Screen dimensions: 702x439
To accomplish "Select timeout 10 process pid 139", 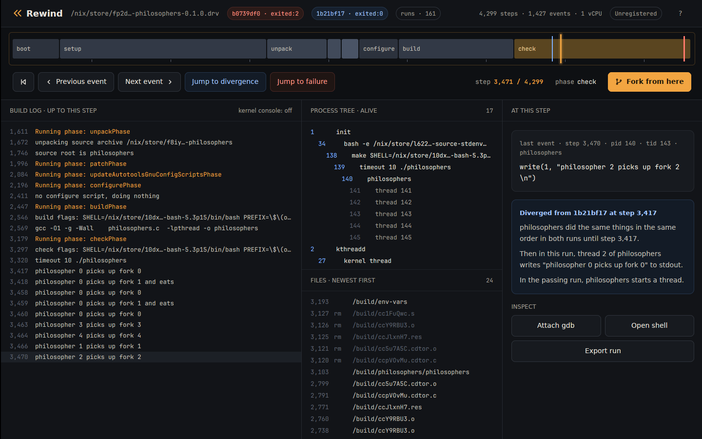I will point(402,167).
